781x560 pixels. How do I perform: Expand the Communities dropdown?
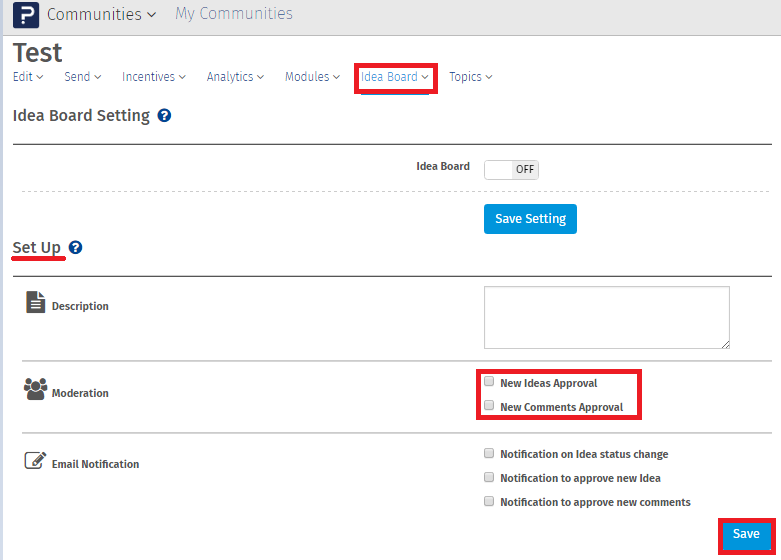(x=101, y=14)
